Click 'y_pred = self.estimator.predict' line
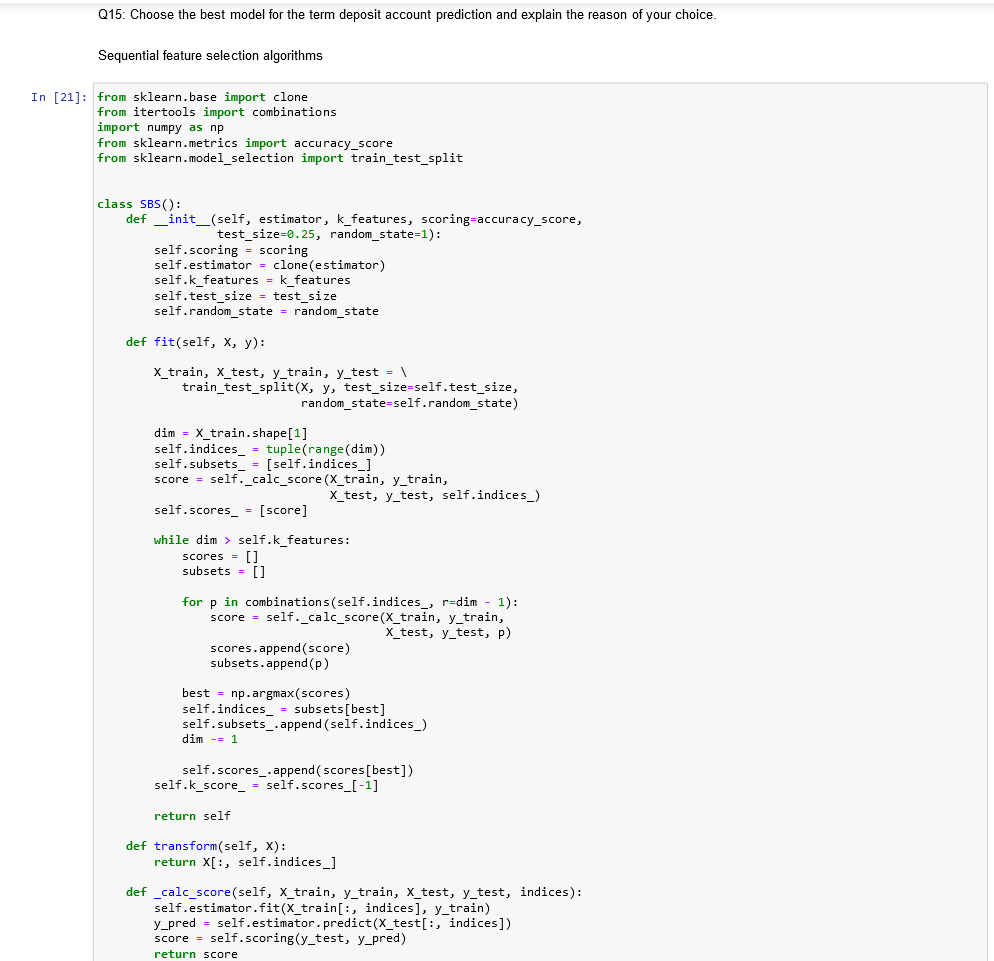 pyautogui.click(x=333, y=924)
